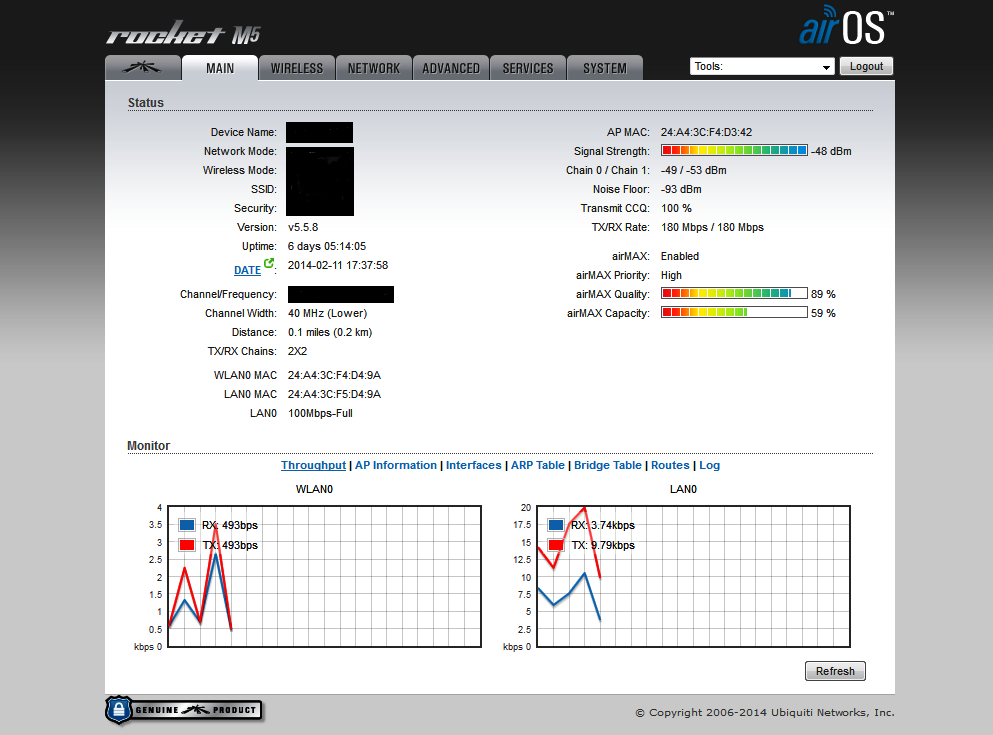Click the TX/RX Chains value 2X2
The height and width of the screenshot is (735, 993).
click(297, 351)
